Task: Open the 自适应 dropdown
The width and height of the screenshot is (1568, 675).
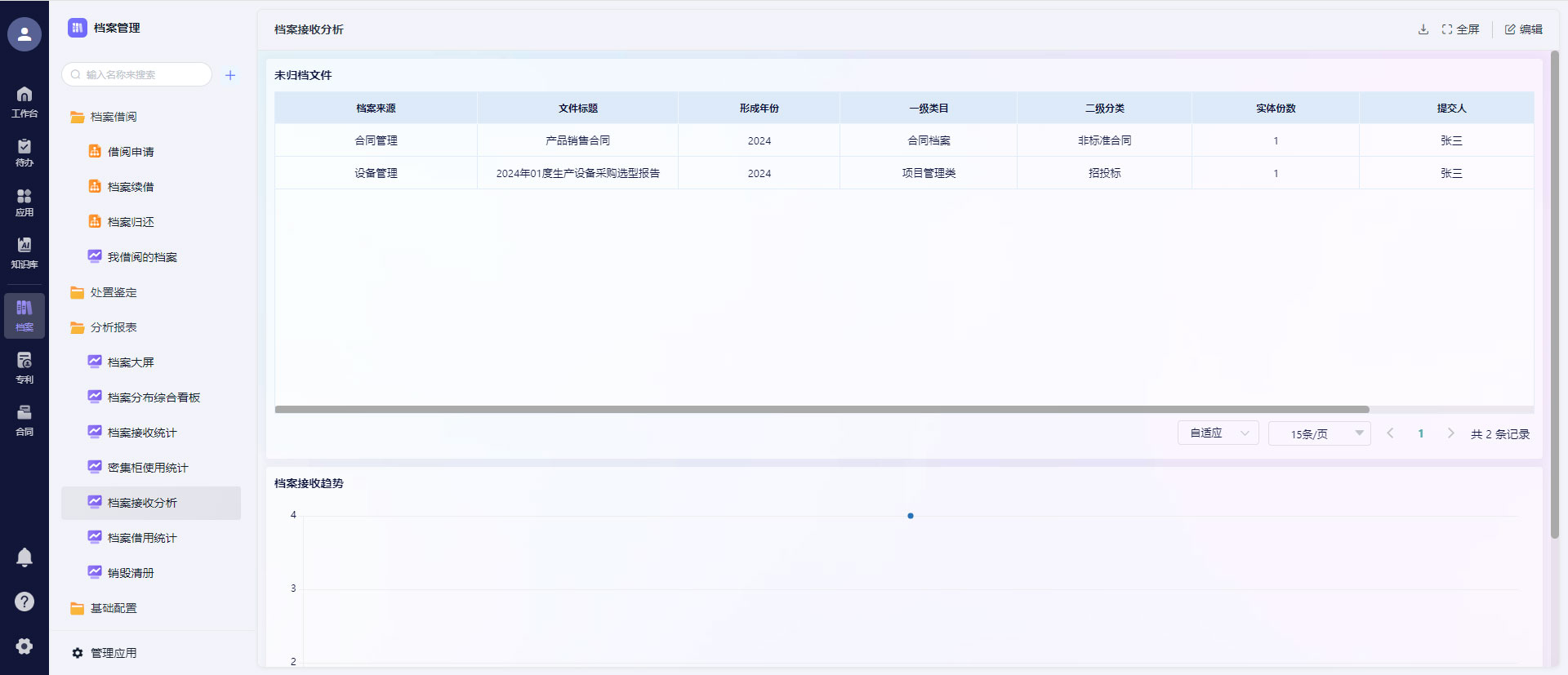Action: click(x=1218, y=433)
